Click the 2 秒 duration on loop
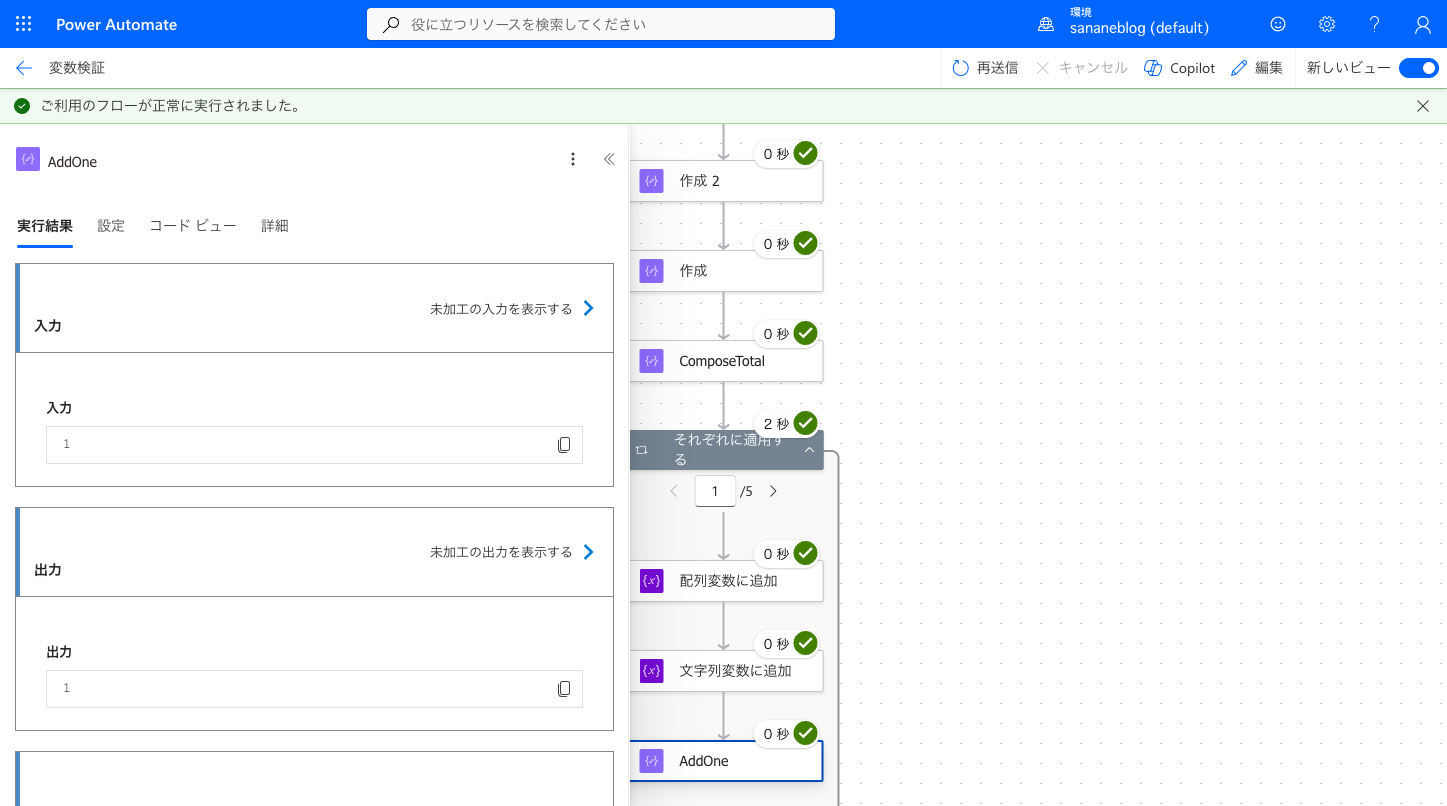This screenshot has height=806, width=1447. click(x=776, y=424)
